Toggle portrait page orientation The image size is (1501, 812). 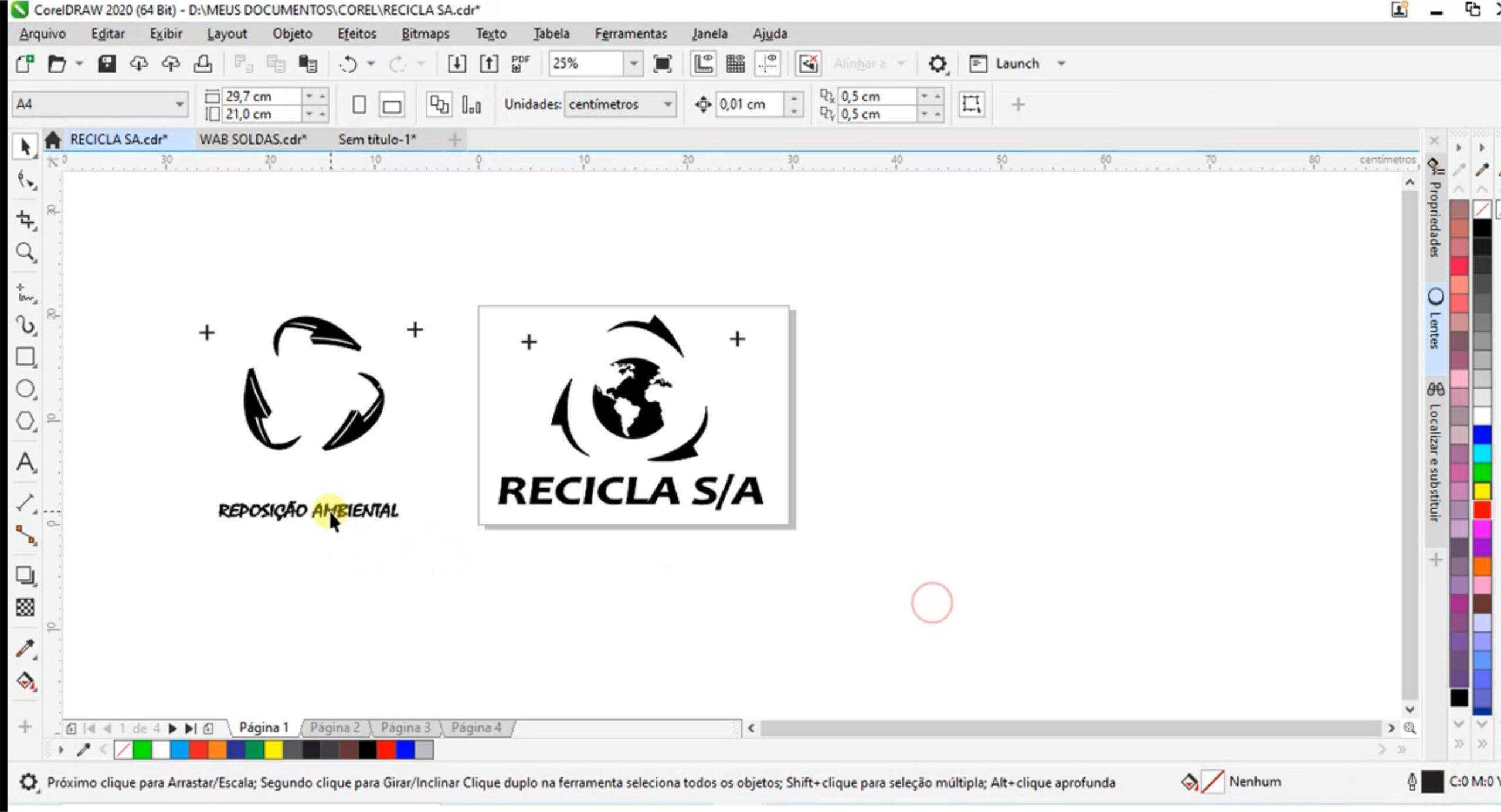click(x=359, y=104)
